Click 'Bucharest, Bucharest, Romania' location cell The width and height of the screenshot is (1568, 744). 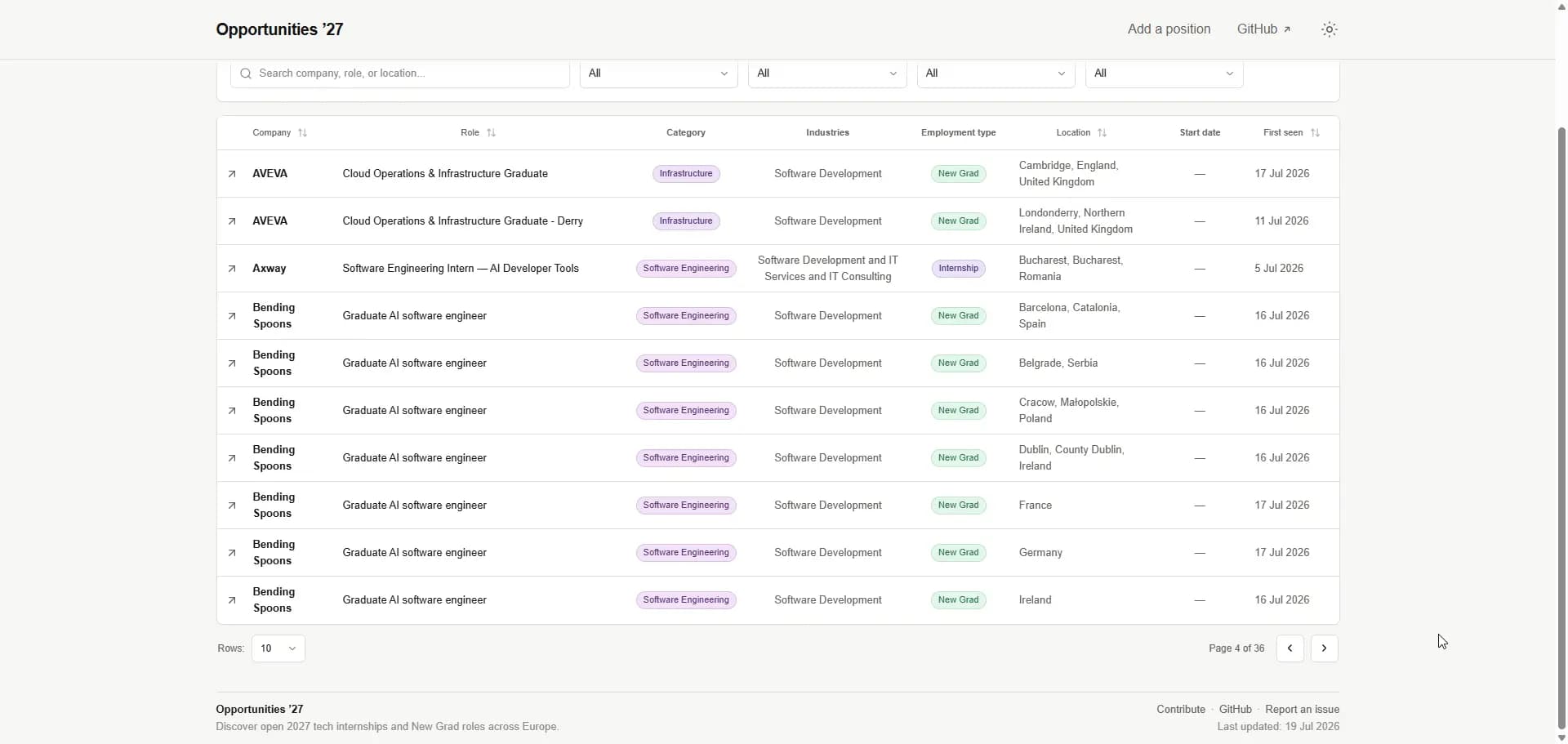click(1071, 269)
